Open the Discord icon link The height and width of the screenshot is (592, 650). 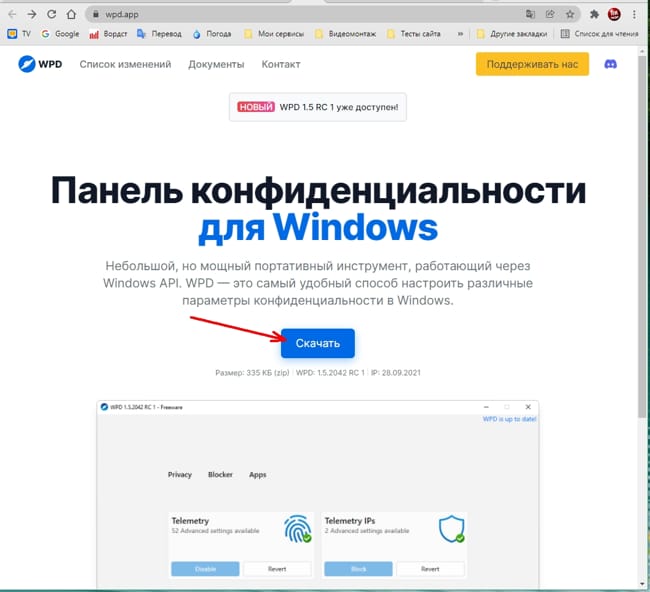[x=610, y=64]
